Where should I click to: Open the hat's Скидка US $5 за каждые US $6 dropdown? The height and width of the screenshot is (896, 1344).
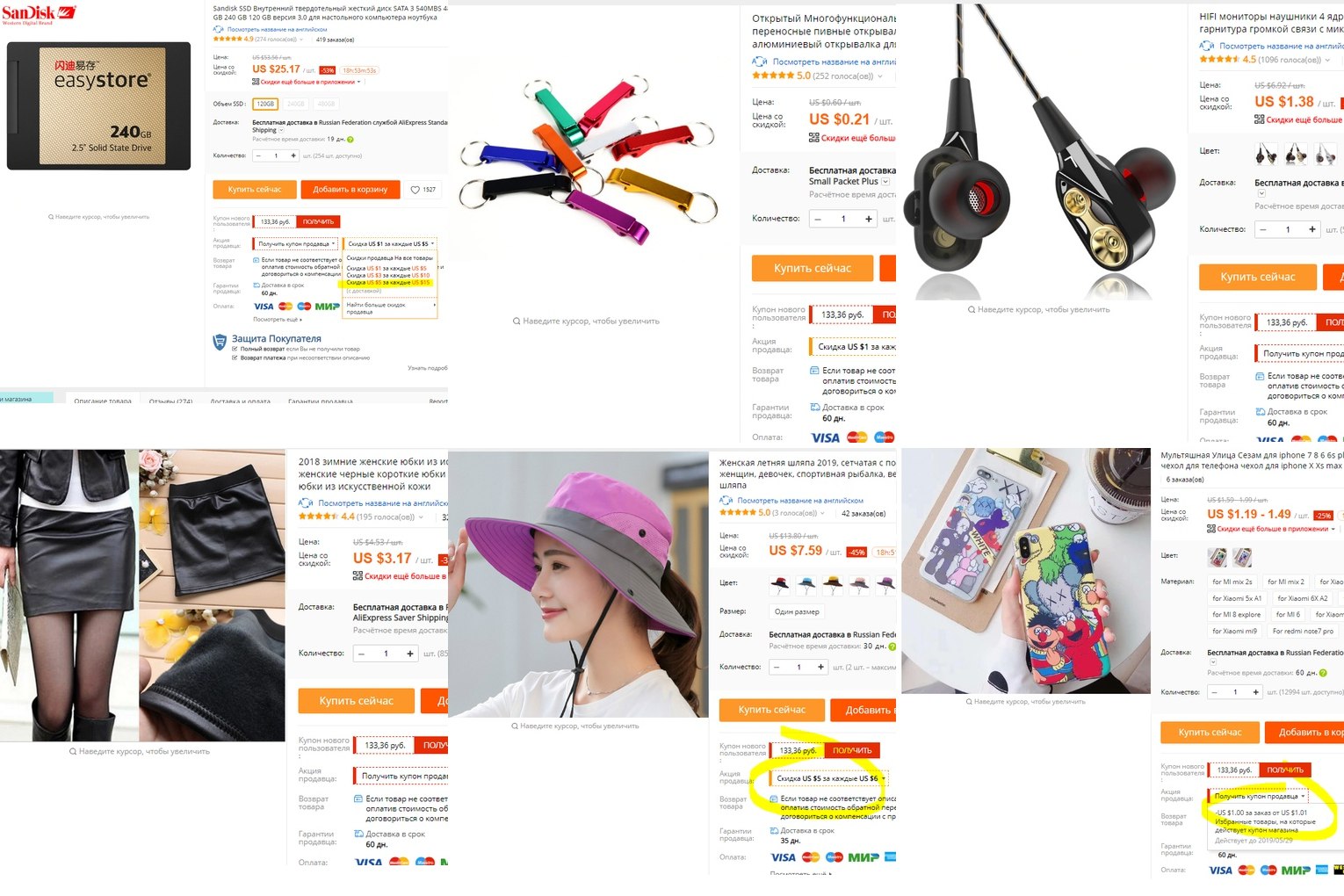click(x=829, y=778)
